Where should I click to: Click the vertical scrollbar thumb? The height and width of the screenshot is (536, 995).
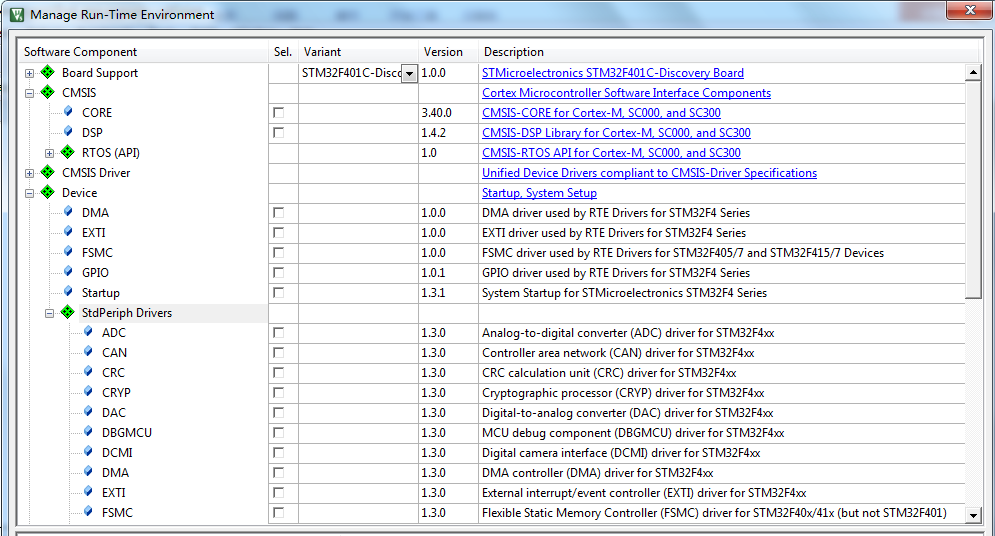click(973, 189)
